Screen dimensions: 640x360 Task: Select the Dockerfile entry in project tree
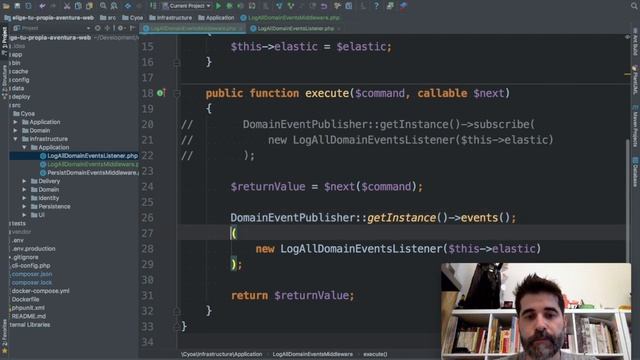(25, 299)
